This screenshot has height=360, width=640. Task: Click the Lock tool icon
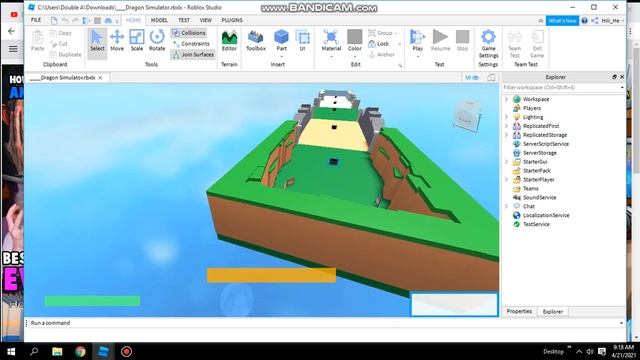click(x=372, y=44)
